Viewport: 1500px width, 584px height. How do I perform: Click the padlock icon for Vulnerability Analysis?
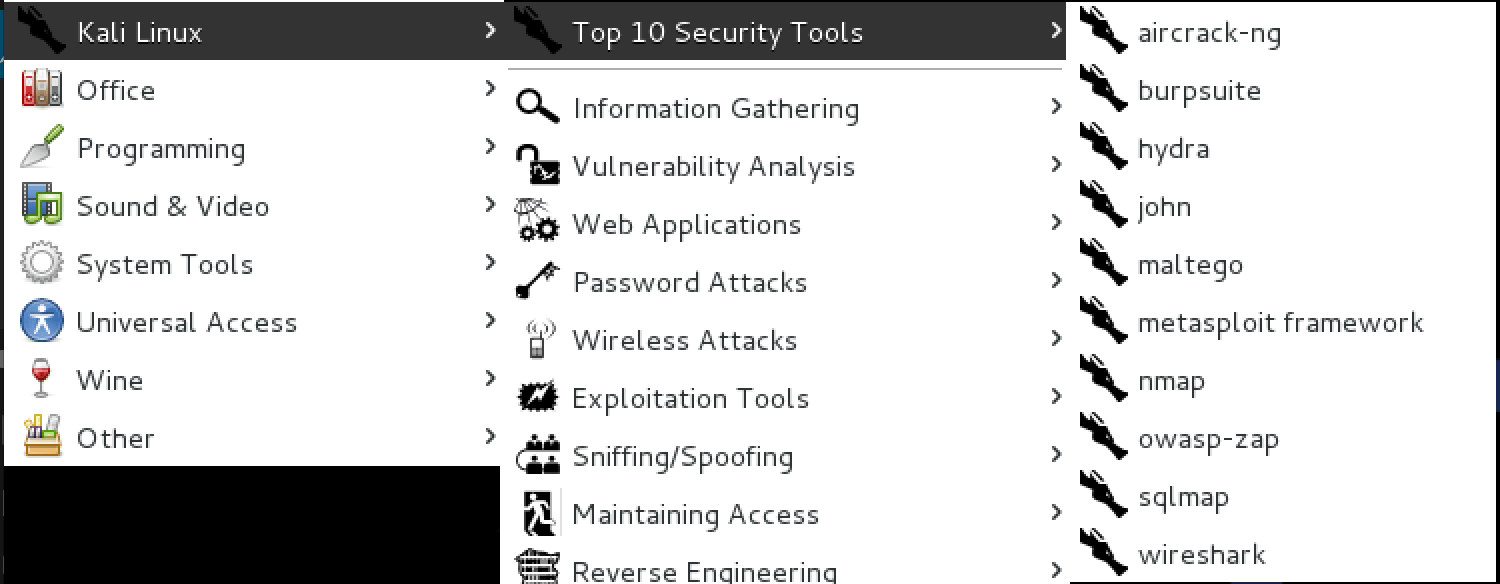(x=538, y=165)
